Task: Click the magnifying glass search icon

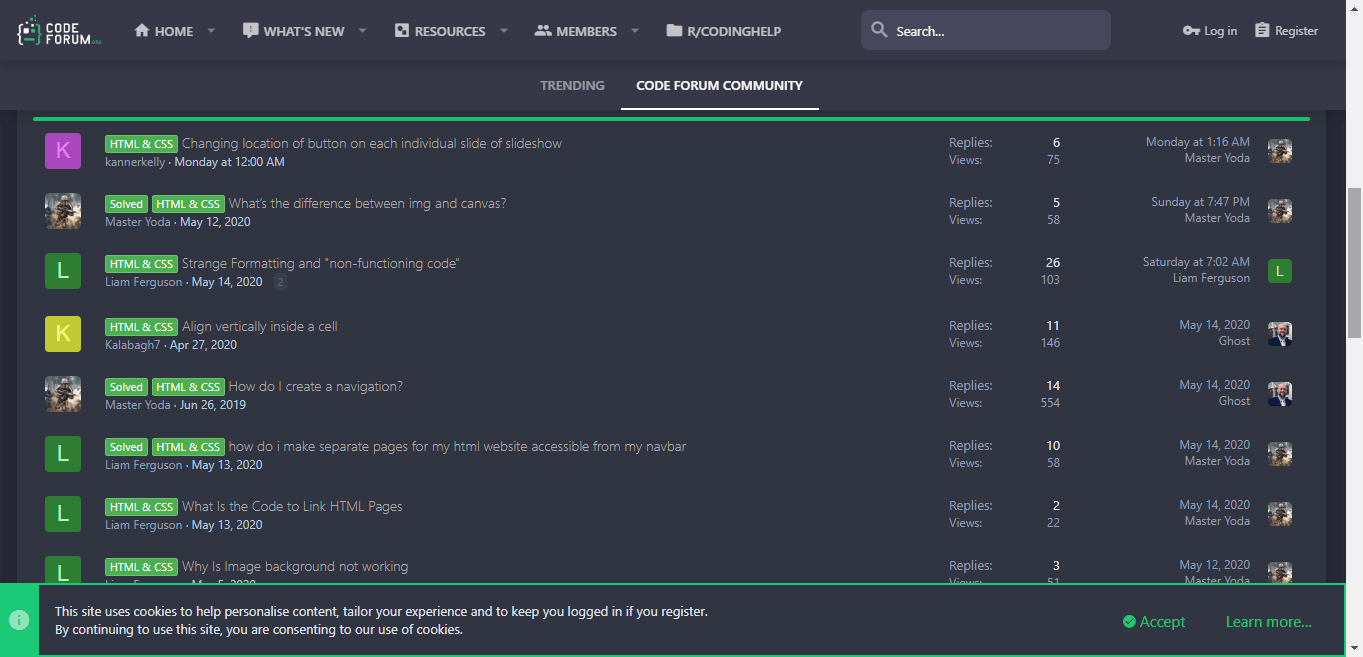Action: point(879,30)
